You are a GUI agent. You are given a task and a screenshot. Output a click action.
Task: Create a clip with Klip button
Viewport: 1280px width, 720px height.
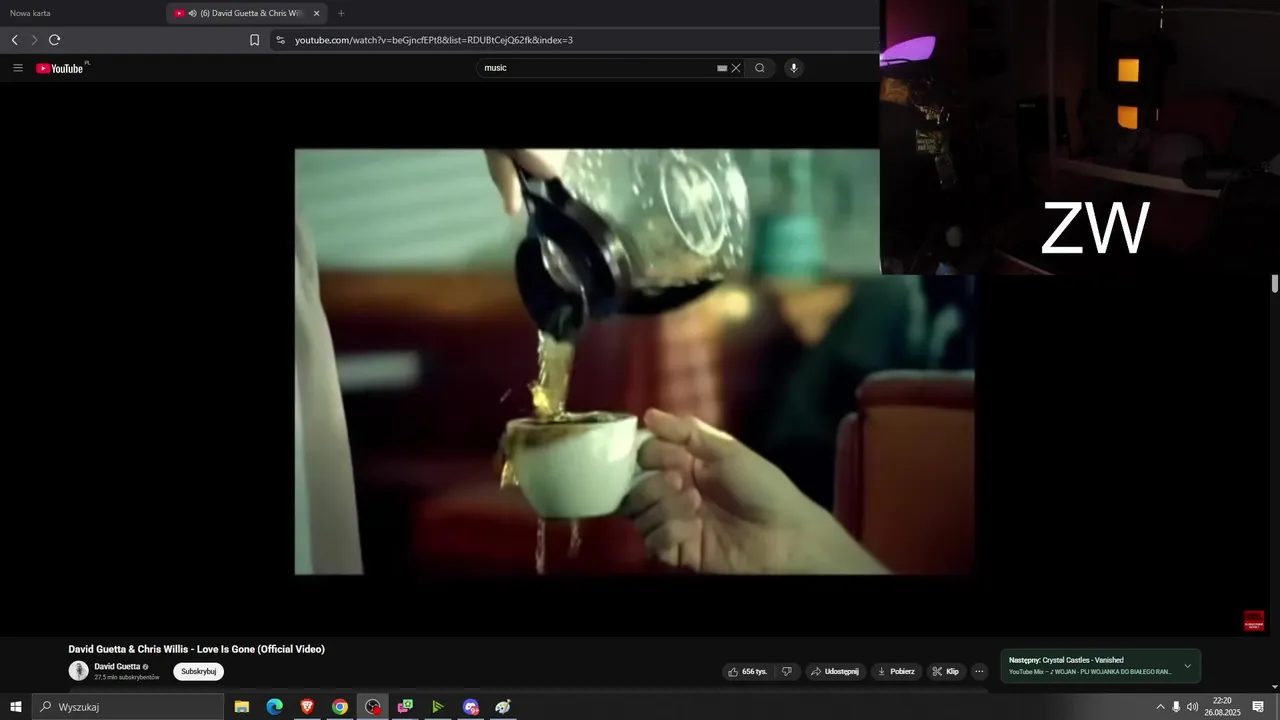tap(946, 671)
